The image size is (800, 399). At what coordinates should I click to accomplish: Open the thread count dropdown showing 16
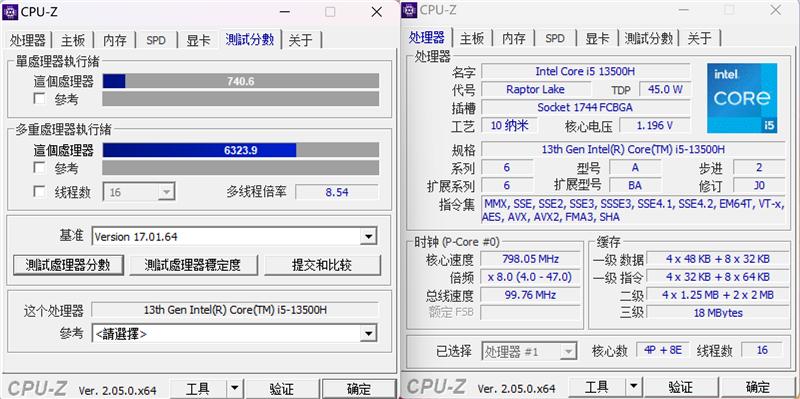point(139,192)
